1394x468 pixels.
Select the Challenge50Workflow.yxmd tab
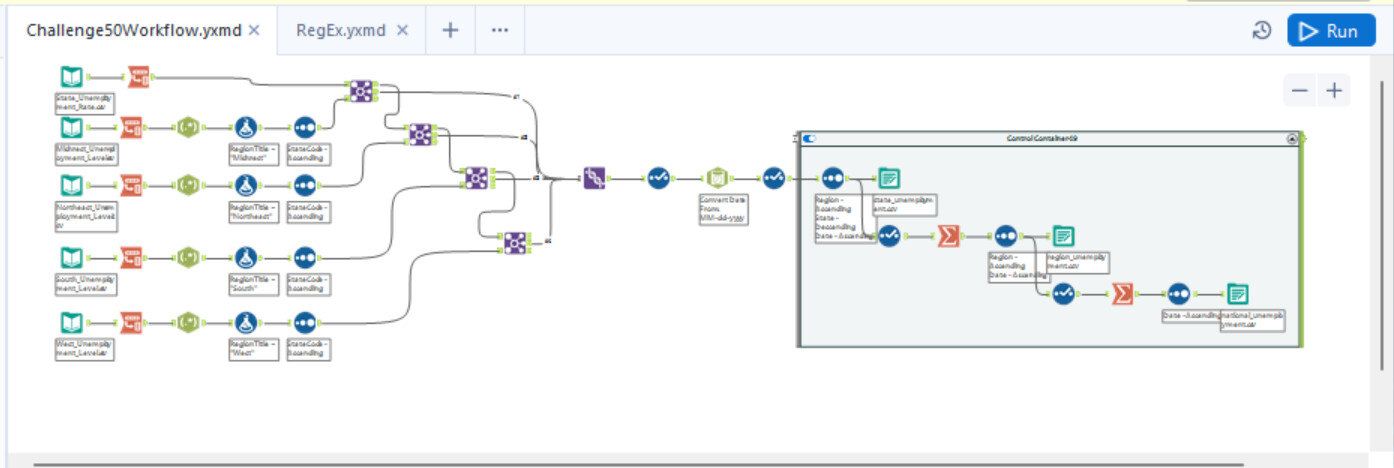tap(133, 30)
